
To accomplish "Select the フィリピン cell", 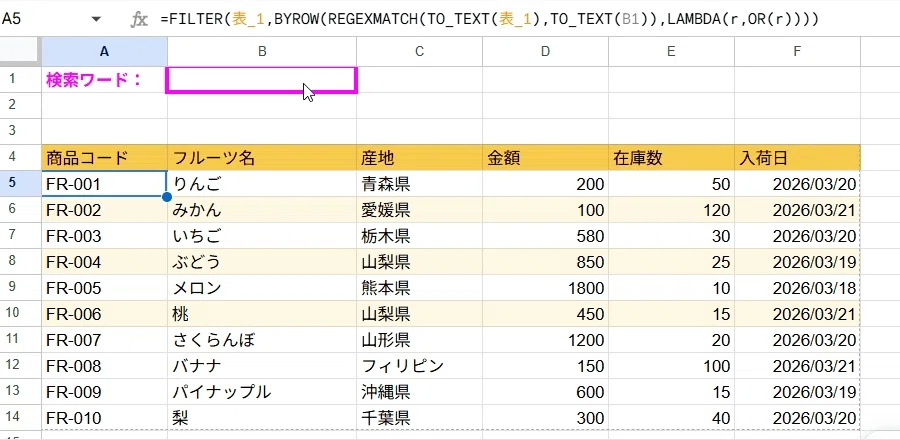I will pyautogui.click(x=419, y=365).
